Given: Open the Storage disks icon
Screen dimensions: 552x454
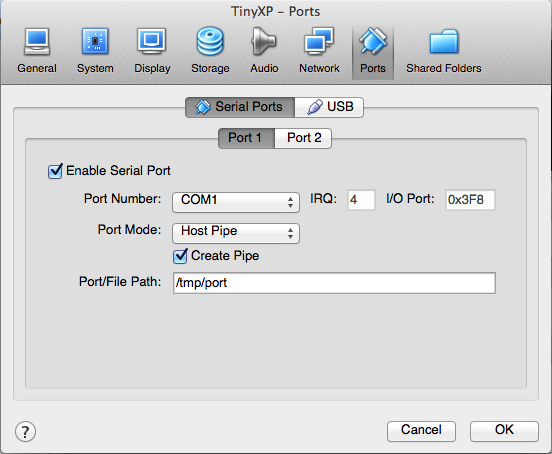Looking at the screenshot, I should 210,42.
